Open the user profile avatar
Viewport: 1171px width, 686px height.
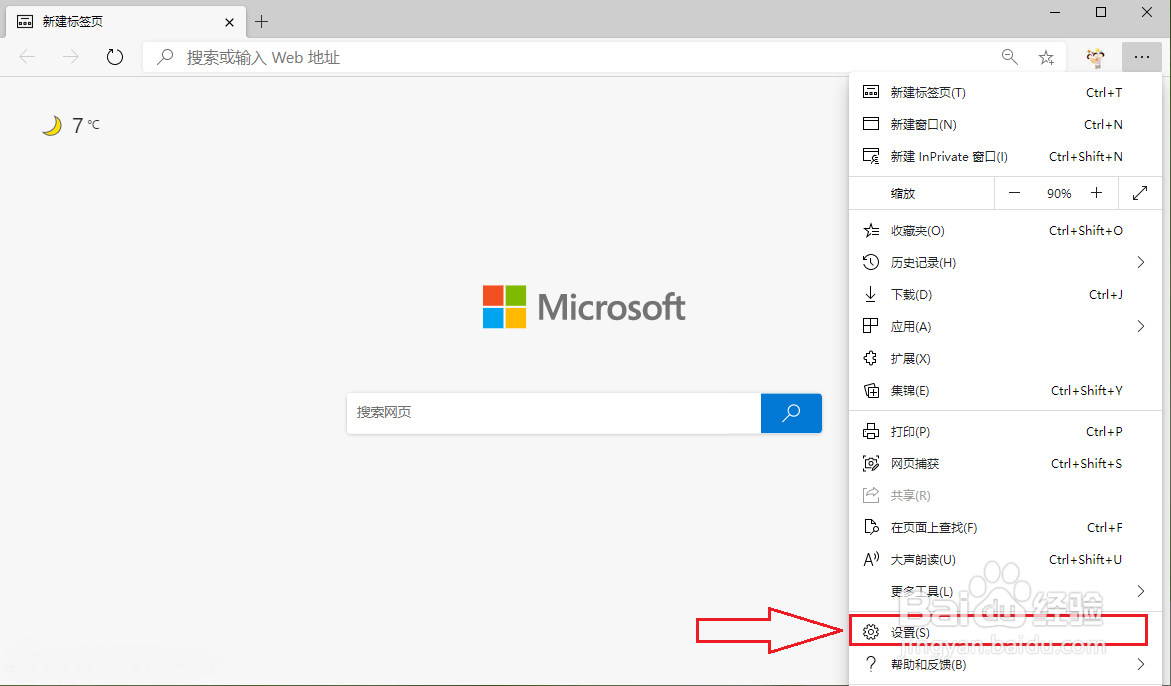(1096, 57)
